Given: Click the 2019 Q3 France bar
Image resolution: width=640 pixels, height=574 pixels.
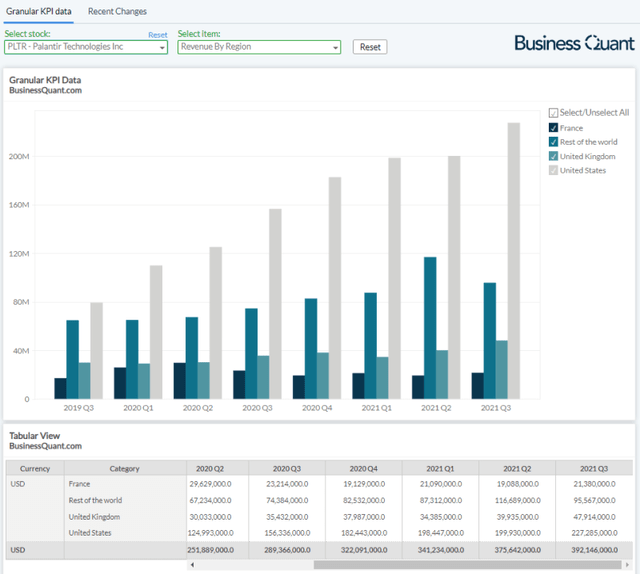Looking at the screenshot, I should point(60,389).
